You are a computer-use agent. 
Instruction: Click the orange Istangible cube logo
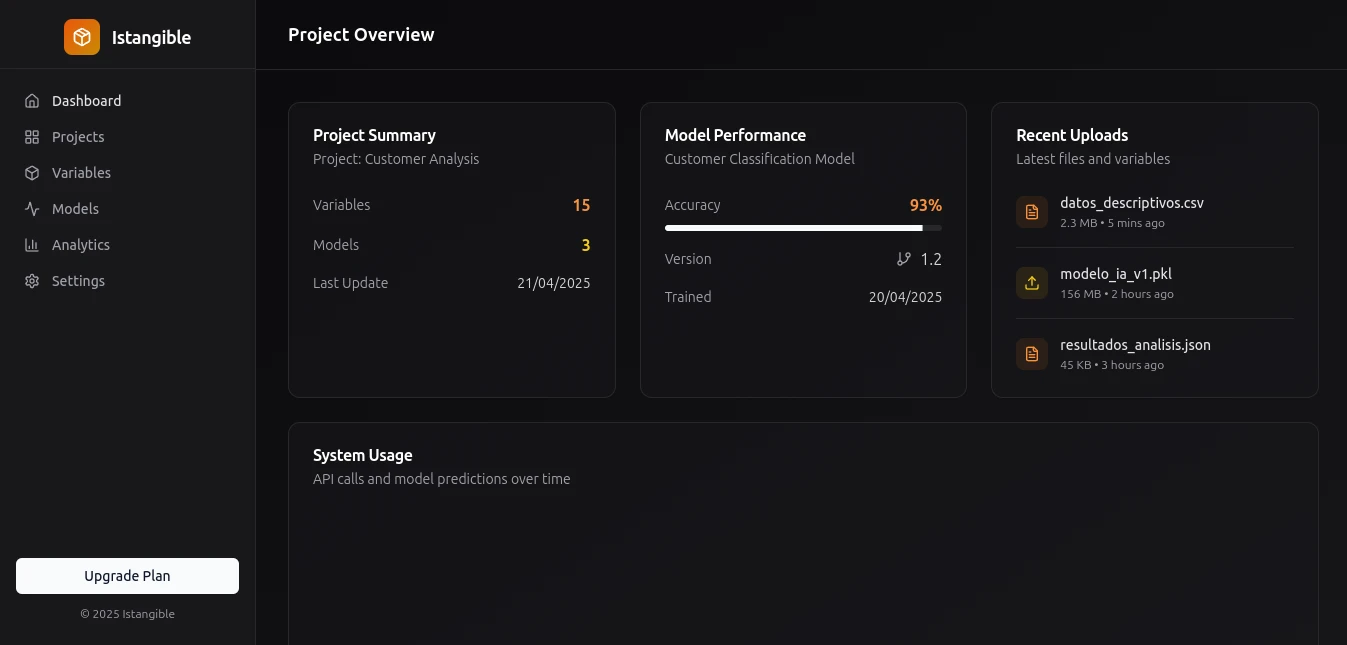click(82, 38)
